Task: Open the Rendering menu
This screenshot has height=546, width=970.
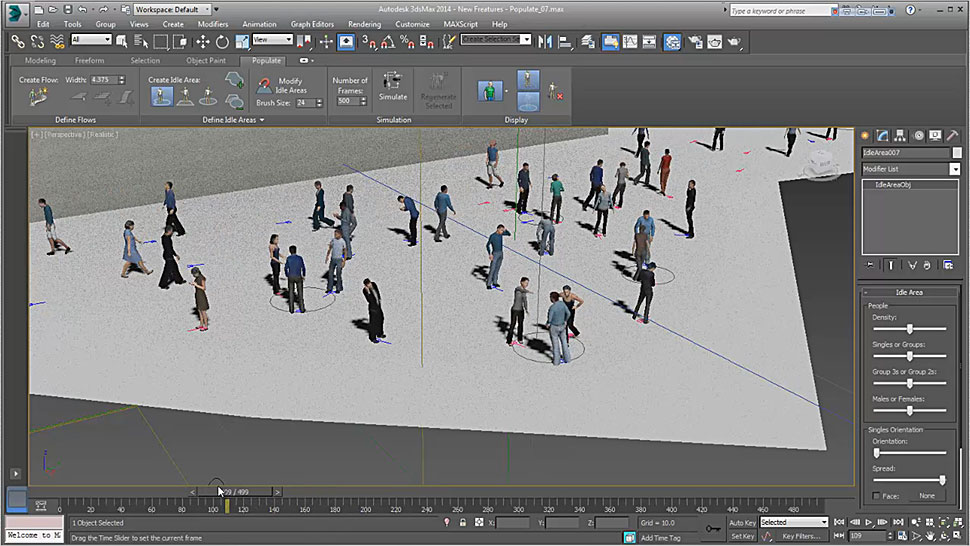Action: 364,24
